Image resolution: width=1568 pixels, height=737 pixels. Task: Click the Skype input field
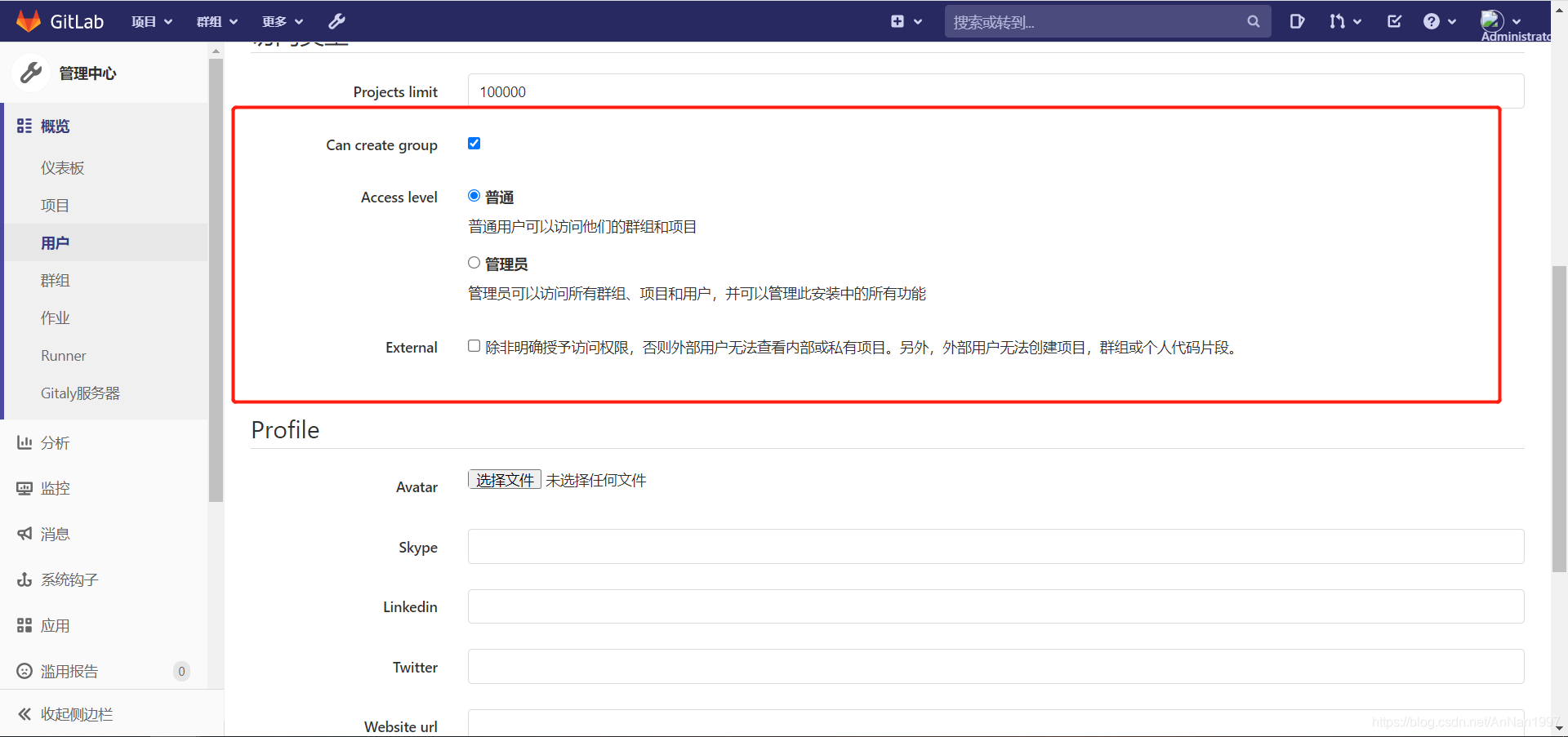[996, 546]
